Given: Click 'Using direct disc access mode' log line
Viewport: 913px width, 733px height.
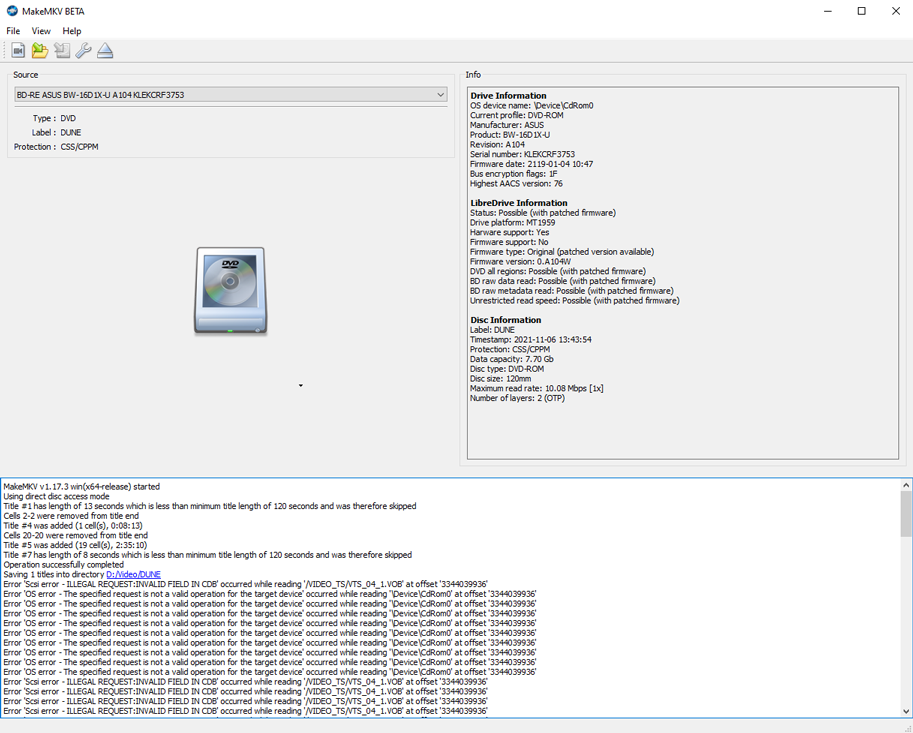Looking at the screenshot, I should coord(56,496).
